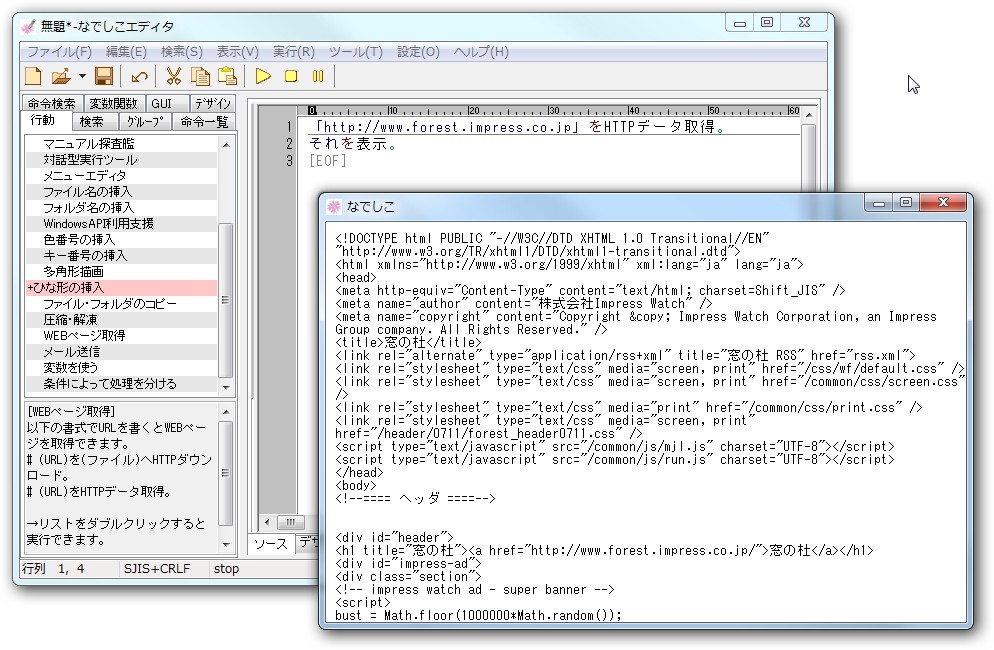The image size is (994, 650).
Task: Click the action list scroll-up arrow
Action: pos(226,145)
